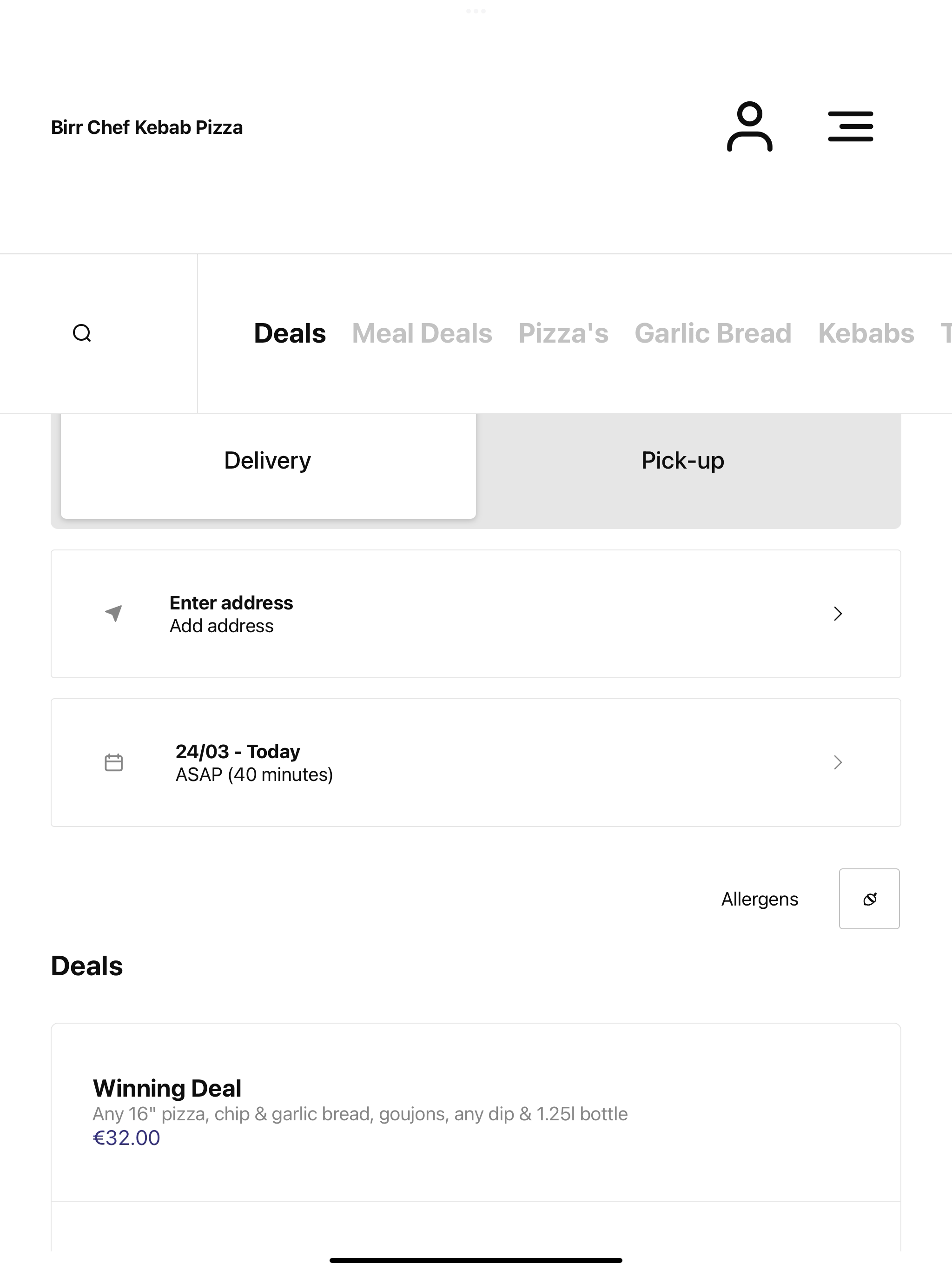Viewport: 952px width, 1270px height.
Task: Switch to the Meal Deals tab
Action: (422, 334)
